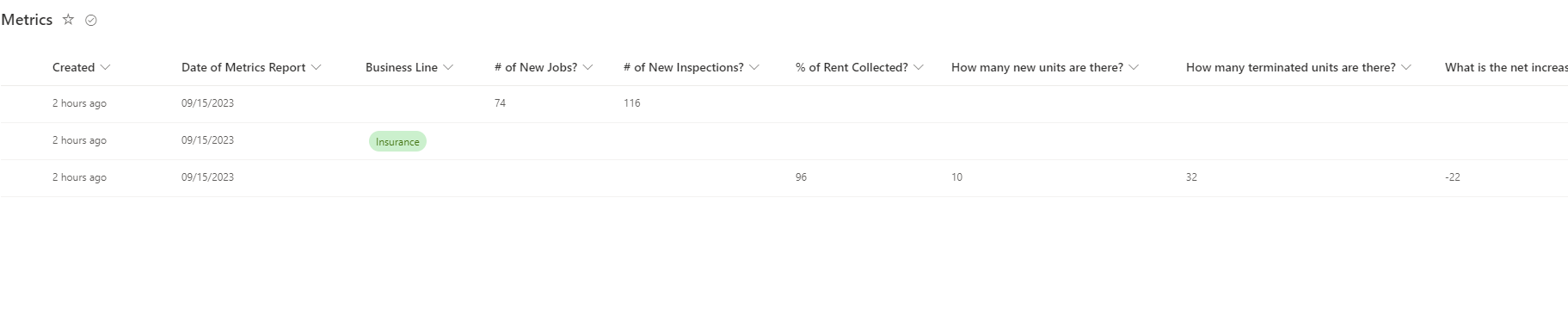1568x328 pixels.
Task: Select the 32 terminated units cell
Action: (1191, 177)
